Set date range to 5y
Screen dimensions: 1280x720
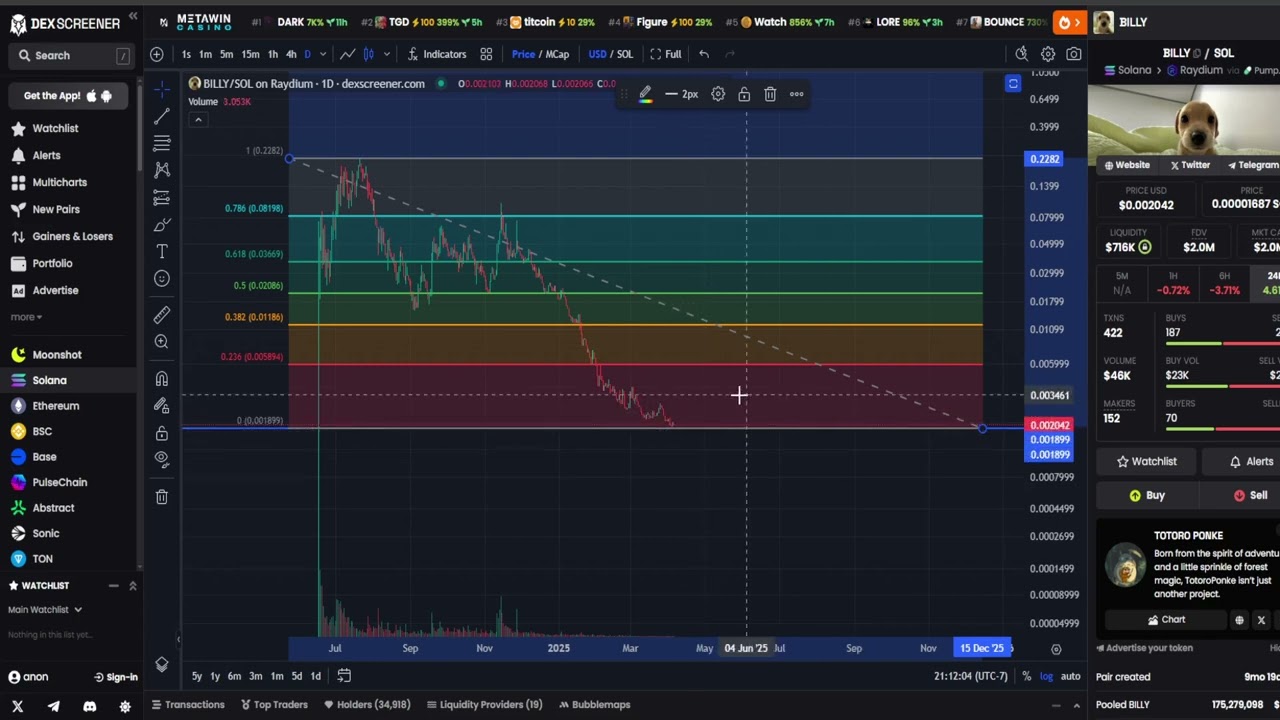[x=197, y=676]
